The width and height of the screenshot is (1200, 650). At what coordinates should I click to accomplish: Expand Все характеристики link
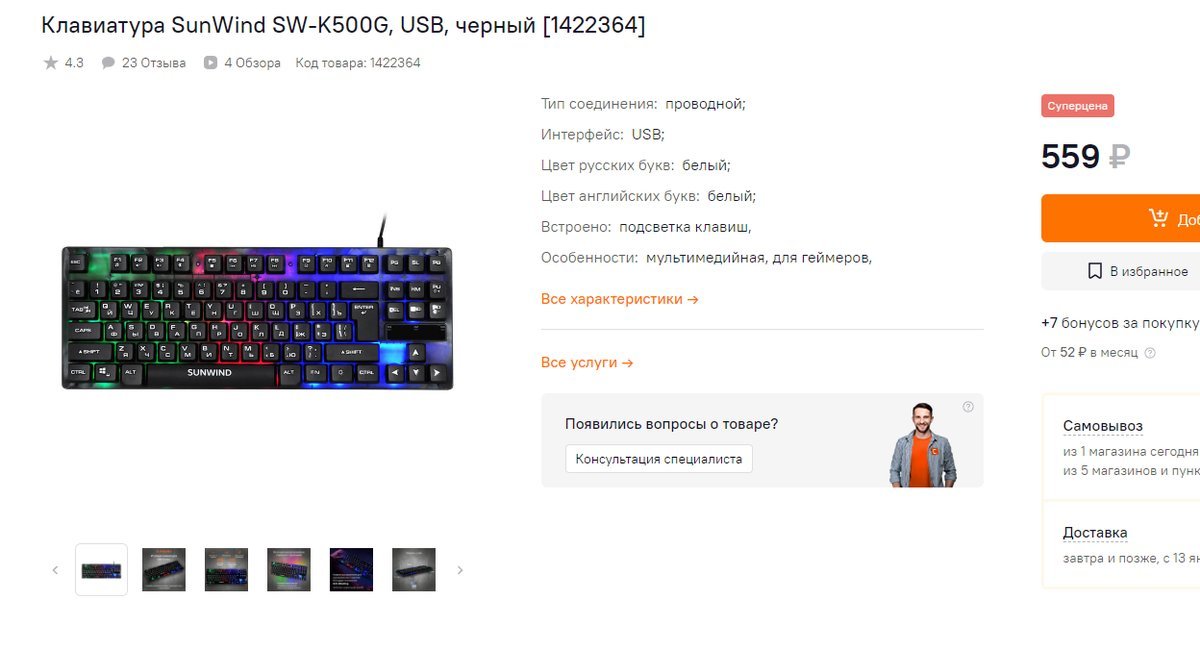pos(620,299)
